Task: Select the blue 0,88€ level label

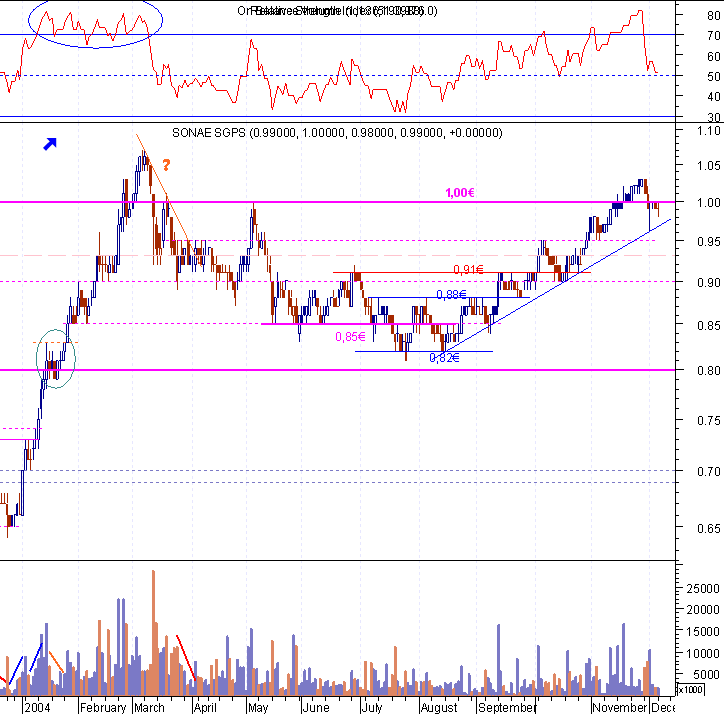Action: (451, 295)
